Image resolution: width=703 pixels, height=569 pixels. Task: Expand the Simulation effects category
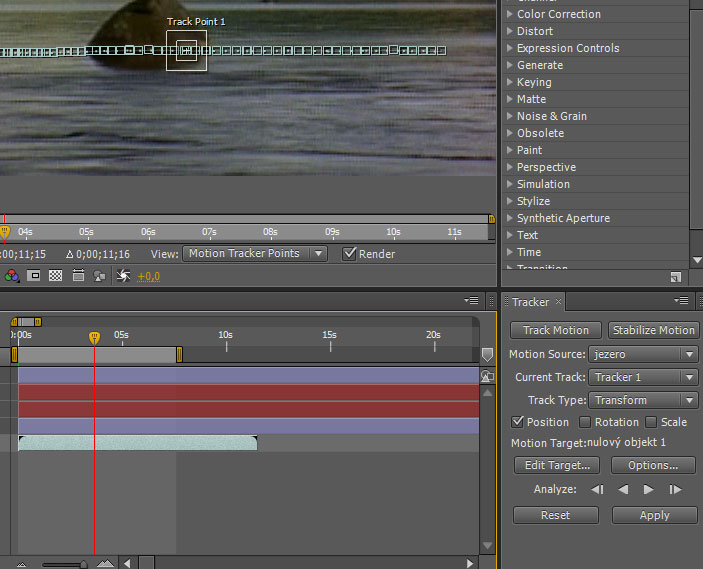(x=509, y=184)
